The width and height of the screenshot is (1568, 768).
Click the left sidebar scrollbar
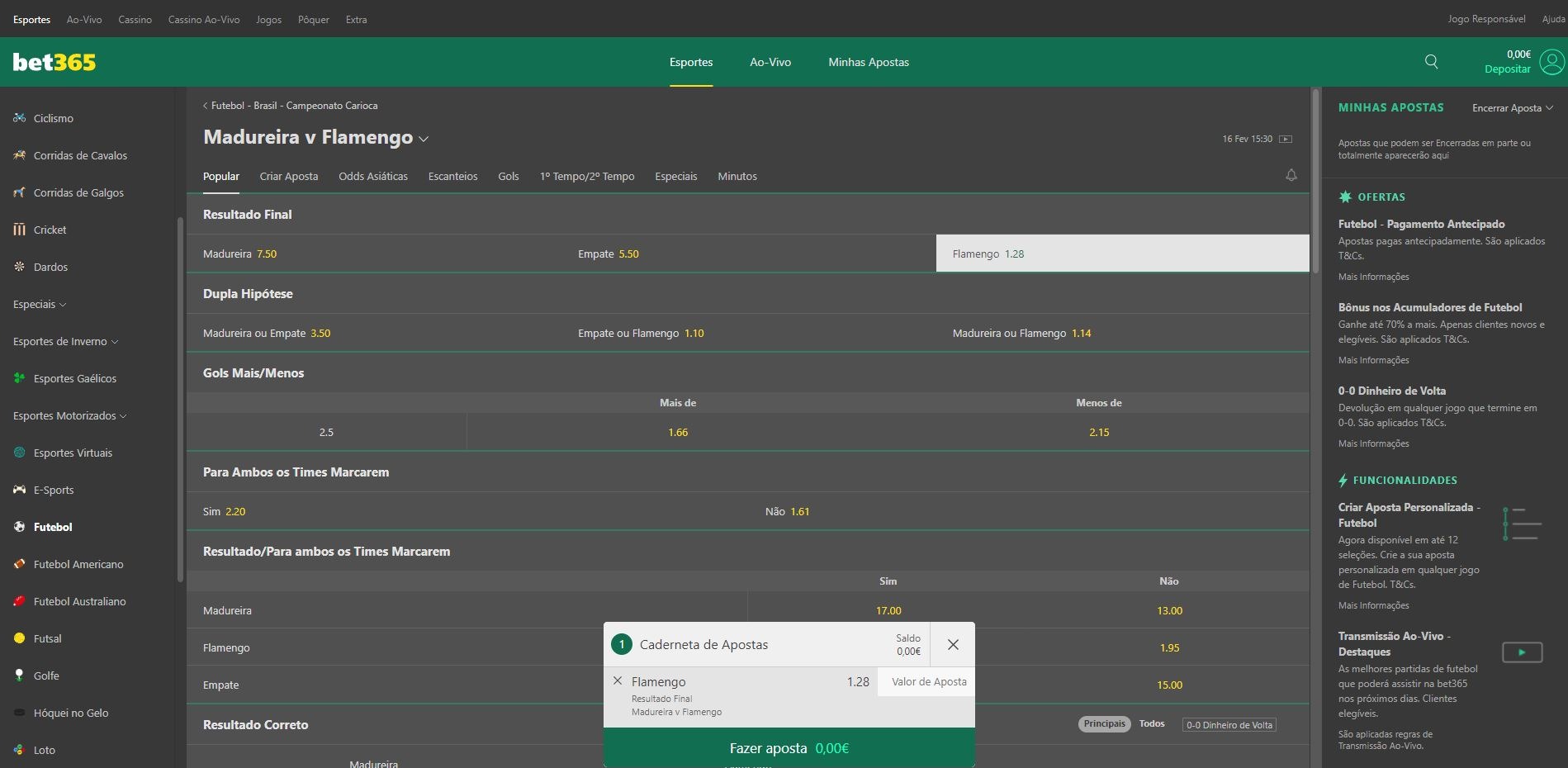(180, 399)
